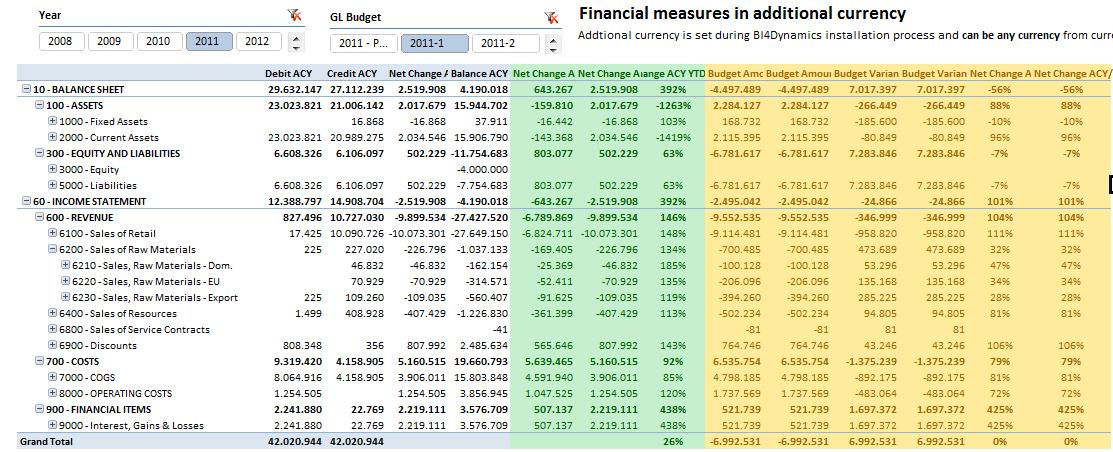The image size is (1113, 452).
Task: Clear the GL Budget slicer filter icon
Action: pos(552,17)
